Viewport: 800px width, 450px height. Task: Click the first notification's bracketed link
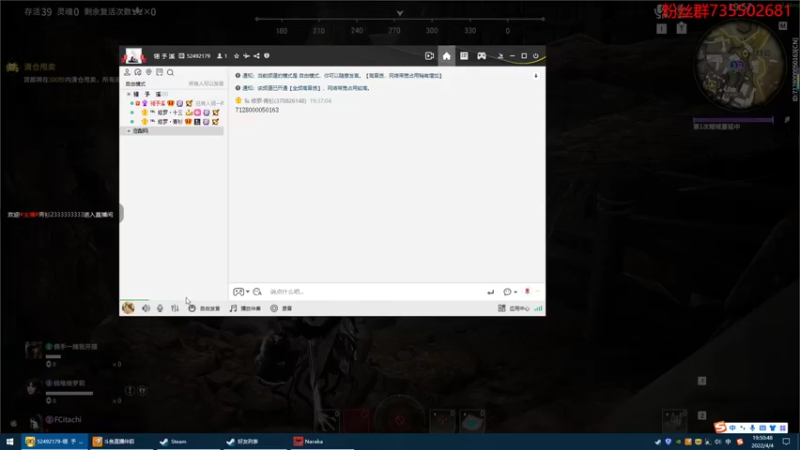tap(404, 76)
